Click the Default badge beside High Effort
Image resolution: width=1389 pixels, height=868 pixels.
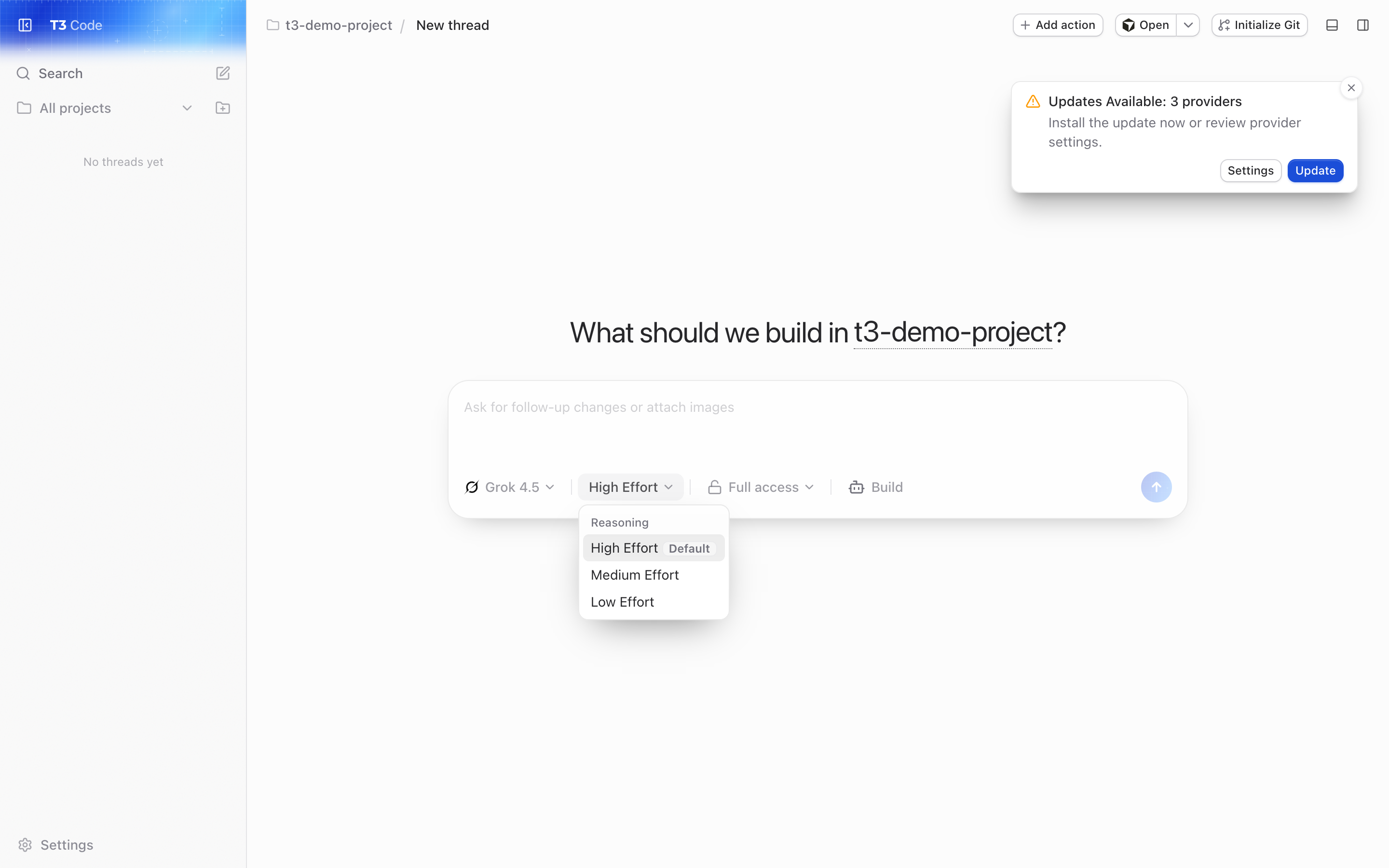pyautogui.click(x=689, y=548)
